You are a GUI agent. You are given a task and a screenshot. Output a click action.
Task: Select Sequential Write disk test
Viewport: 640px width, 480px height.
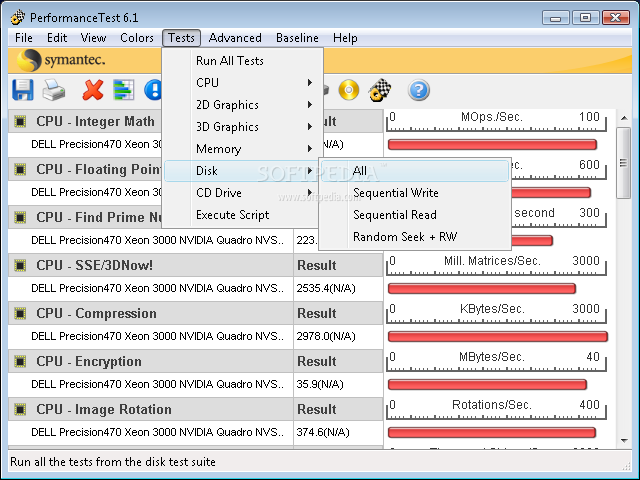[415, 193]
